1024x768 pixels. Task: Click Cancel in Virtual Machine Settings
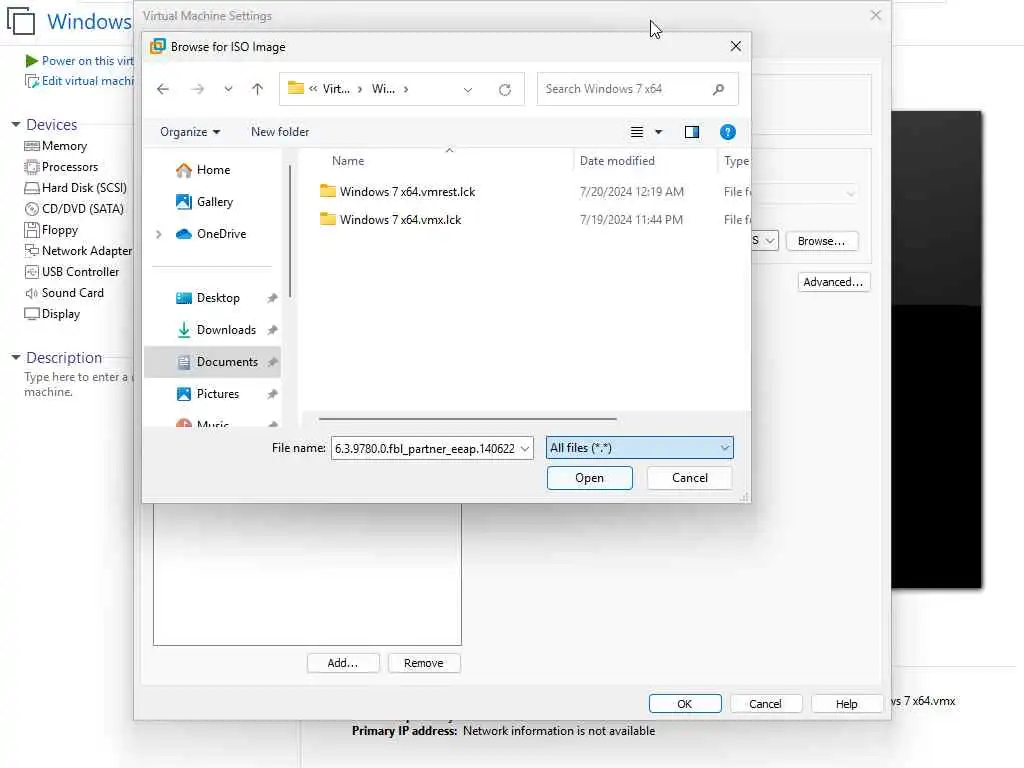point(765,704)
